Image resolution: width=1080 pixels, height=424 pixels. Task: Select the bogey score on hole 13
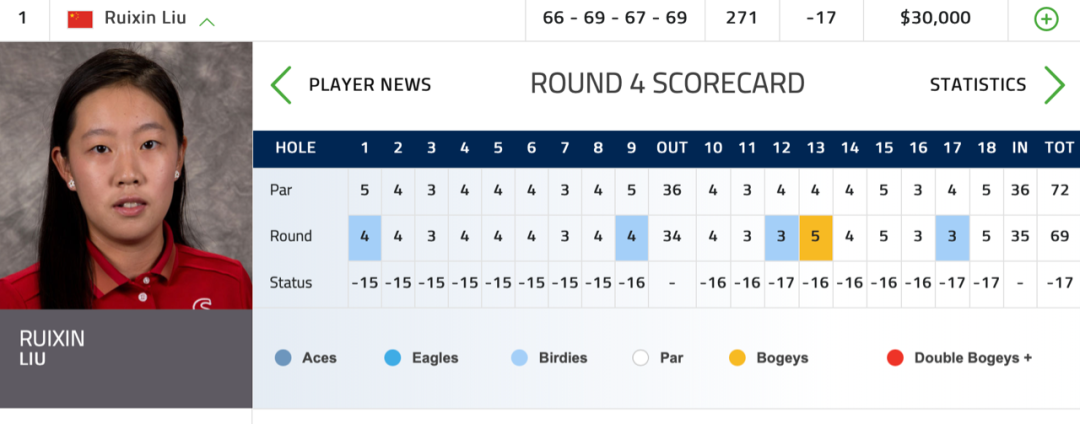coord(815,237)
